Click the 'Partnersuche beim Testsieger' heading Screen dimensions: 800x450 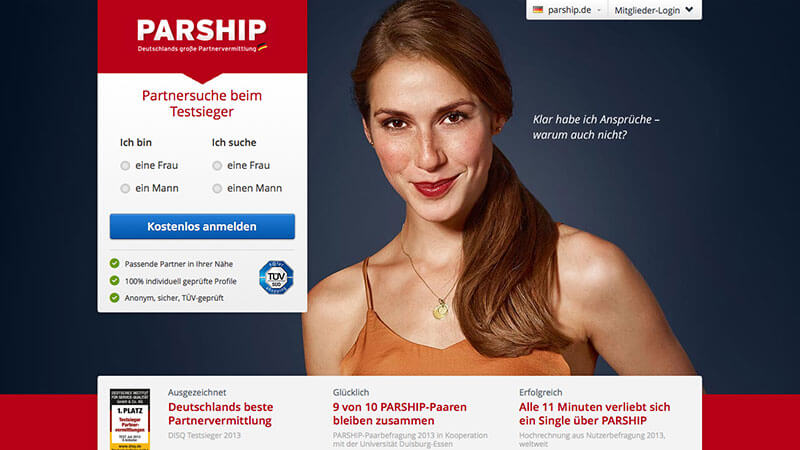(x=202, y=104)
